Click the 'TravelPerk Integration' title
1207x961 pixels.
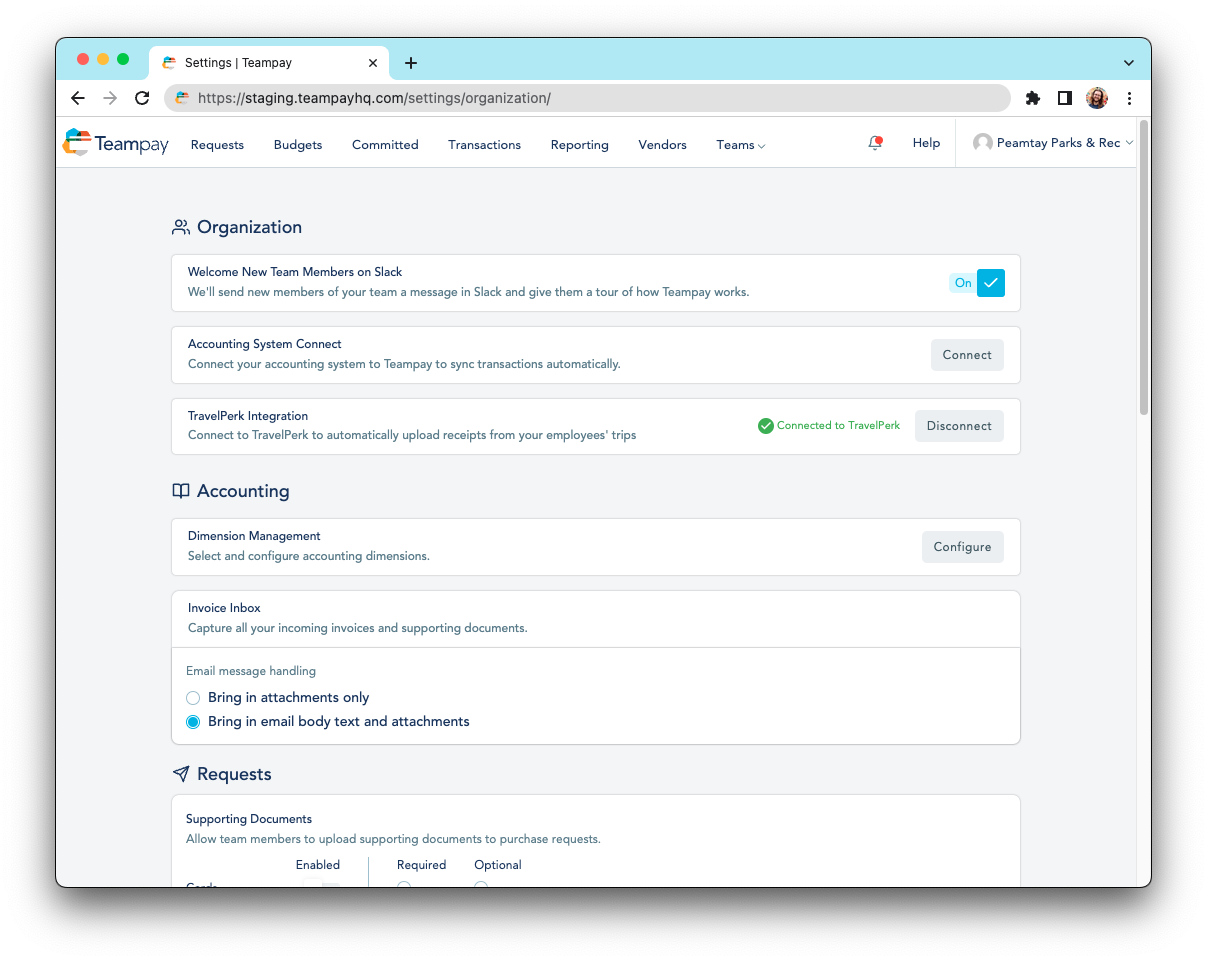tap(248, 416)
